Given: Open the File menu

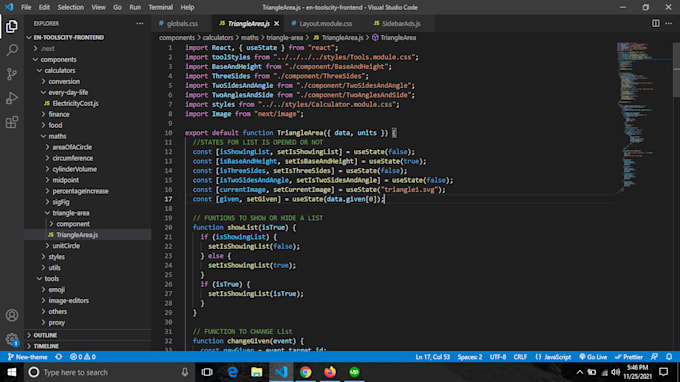Looking at the screenshot, I should (x=26, y=7).
